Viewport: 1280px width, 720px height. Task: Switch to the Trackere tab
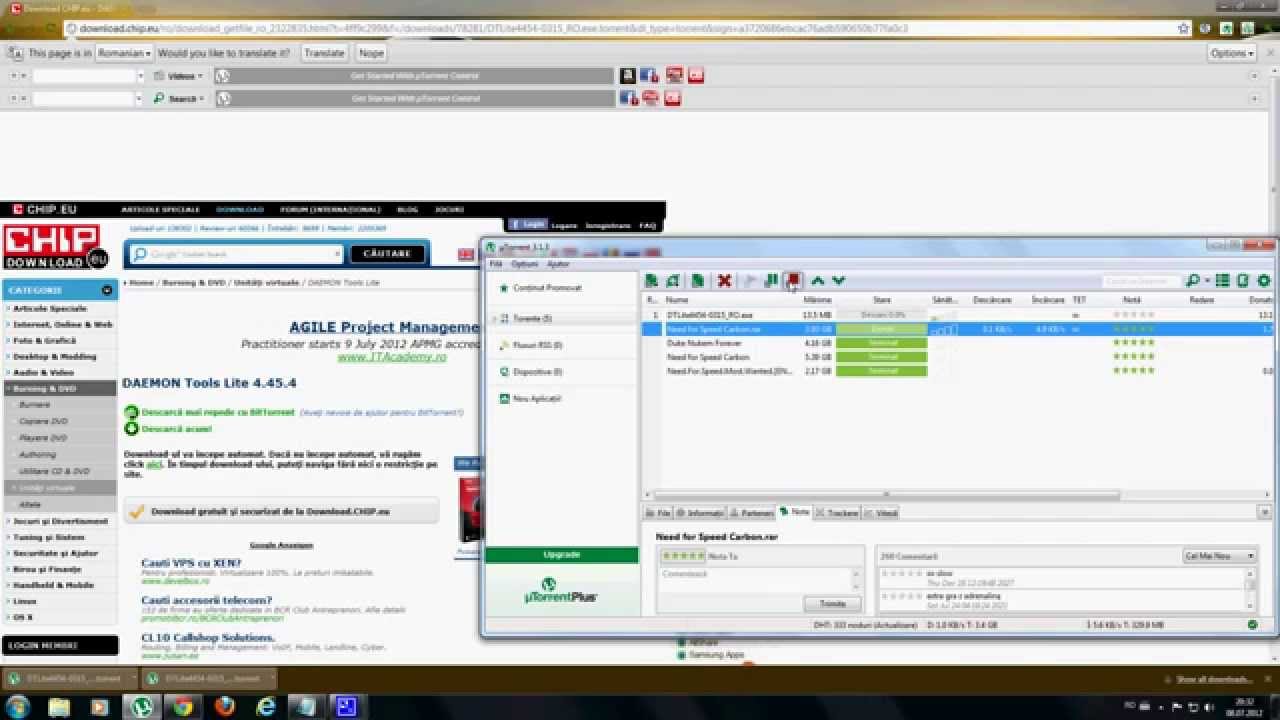(x=837, y=513)
